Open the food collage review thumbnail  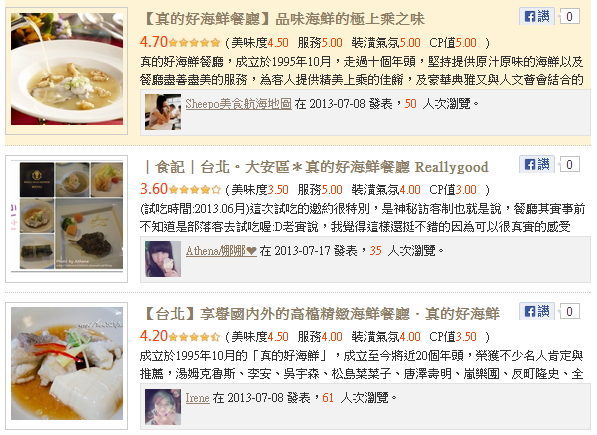[x=67, y=216]
